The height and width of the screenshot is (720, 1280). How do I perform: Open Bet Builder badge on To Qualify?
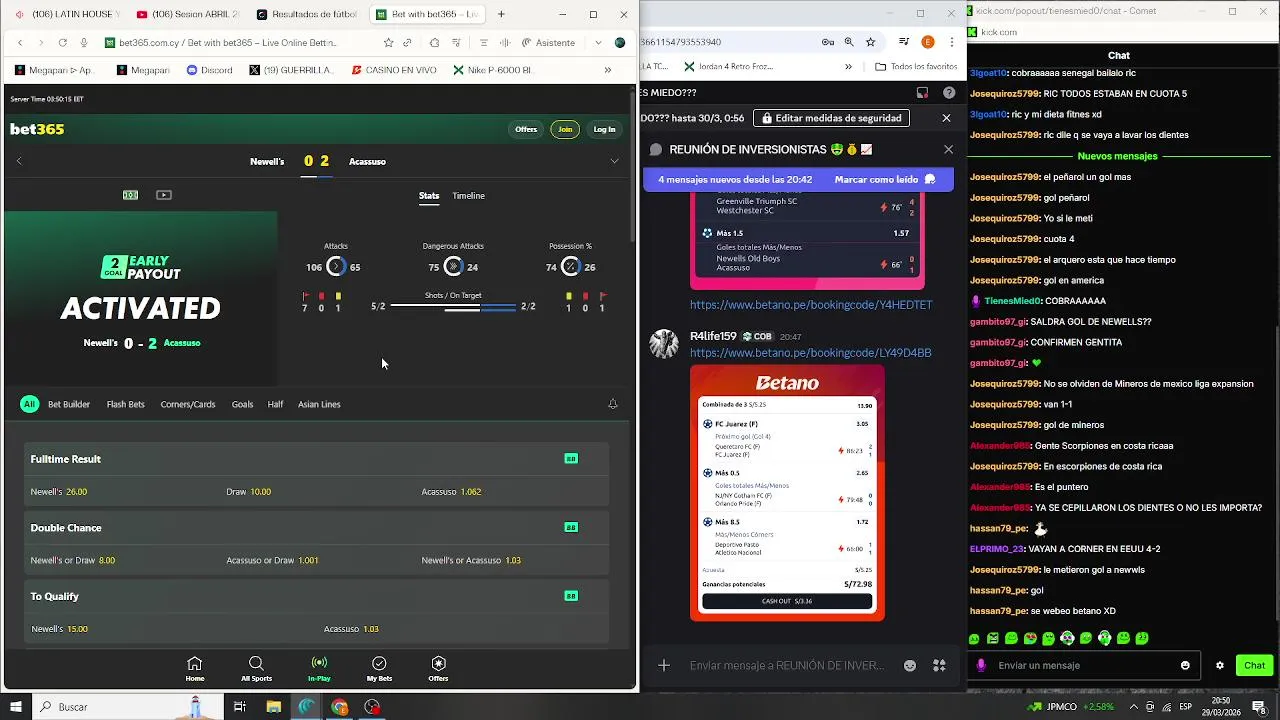point(571,596)
